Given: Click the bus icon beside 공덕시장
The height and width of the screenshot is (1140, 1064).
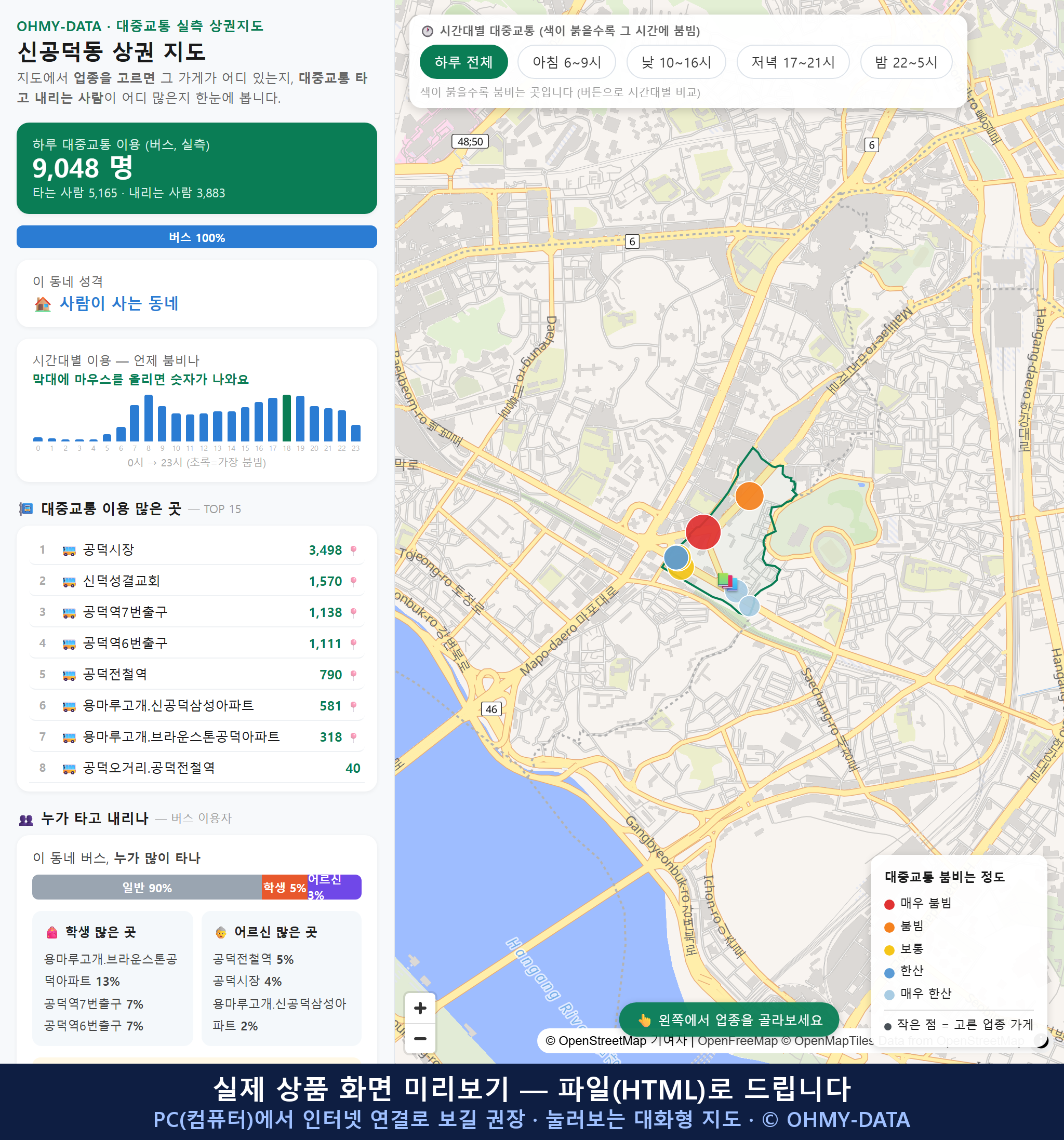Looking at the screenshot, I should [69, 551].
